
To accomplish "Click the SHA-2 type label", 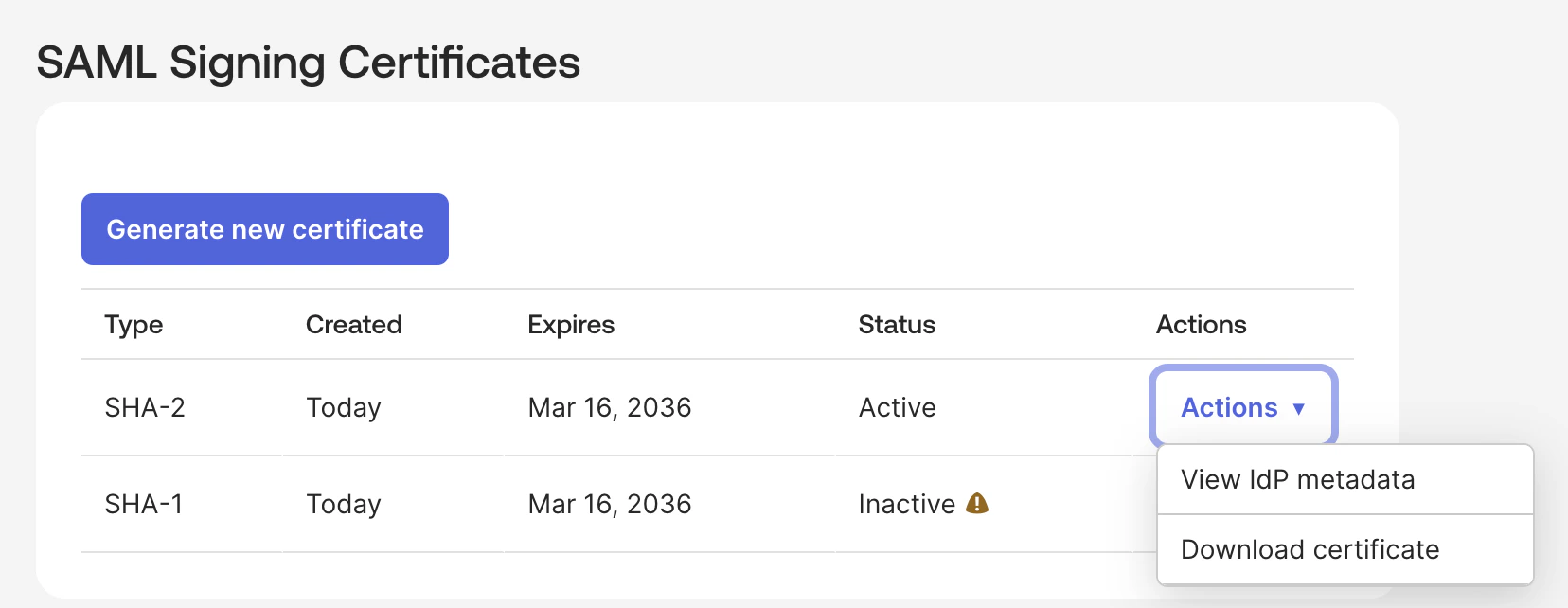I will pyautogui.click(x=144, y=407).
